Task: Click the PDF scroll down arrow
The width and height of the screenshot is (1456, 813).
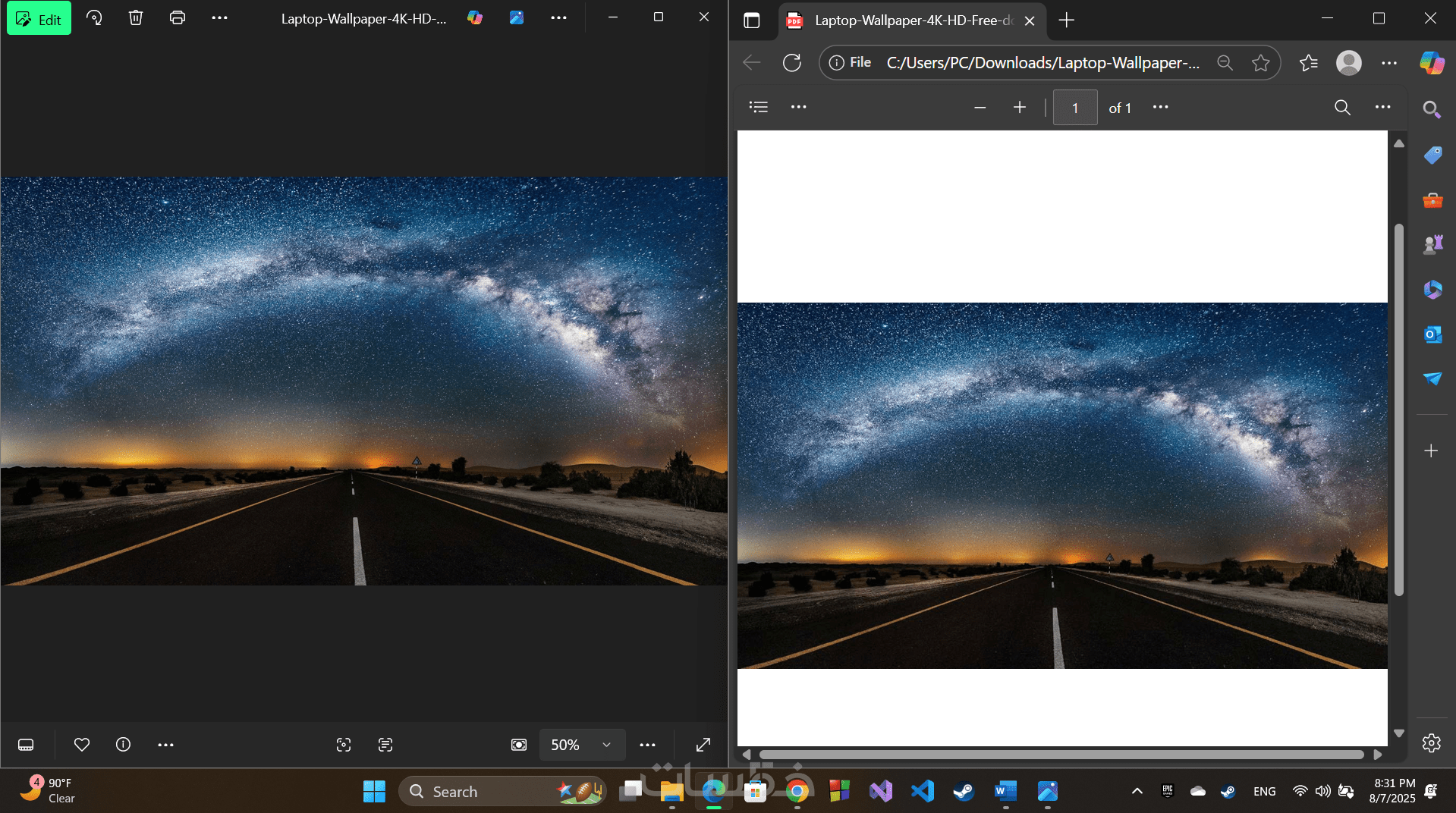Action: point(1399,733)
